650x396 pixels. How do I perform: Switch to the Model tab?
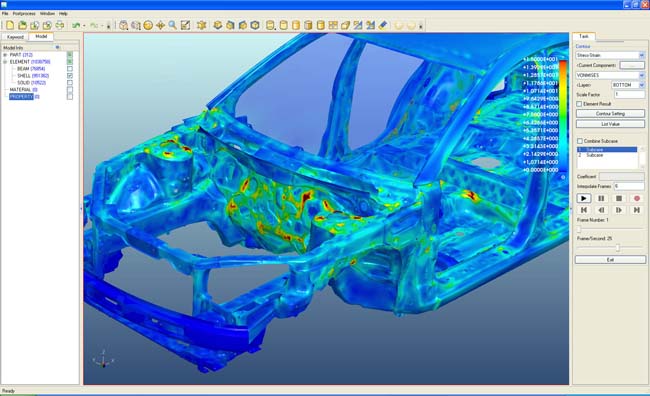coord(41,36)
